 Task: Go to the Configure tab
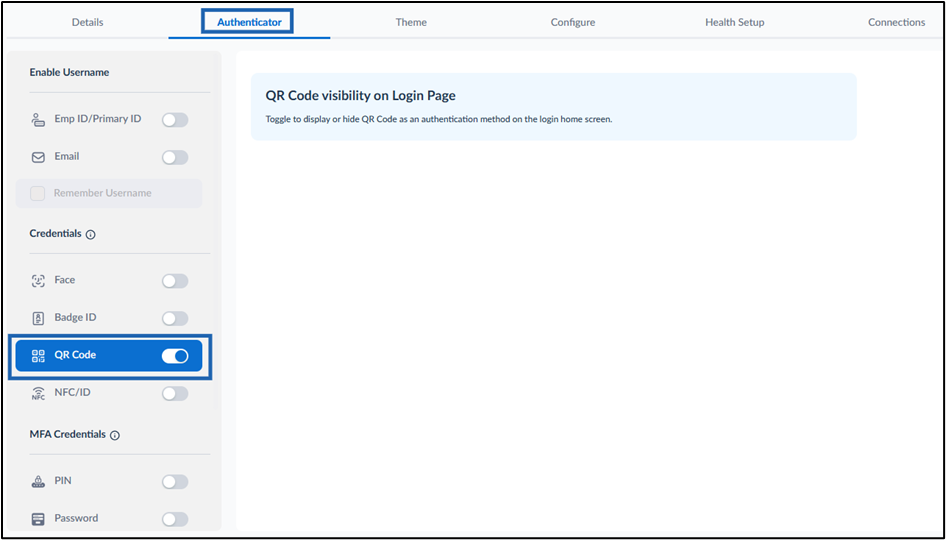click(x=573, y=22)
